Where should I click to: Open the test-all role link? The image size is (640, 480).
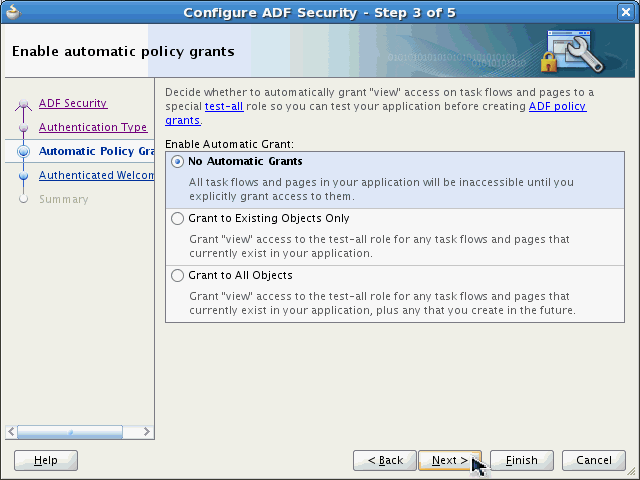pos(224,107)
